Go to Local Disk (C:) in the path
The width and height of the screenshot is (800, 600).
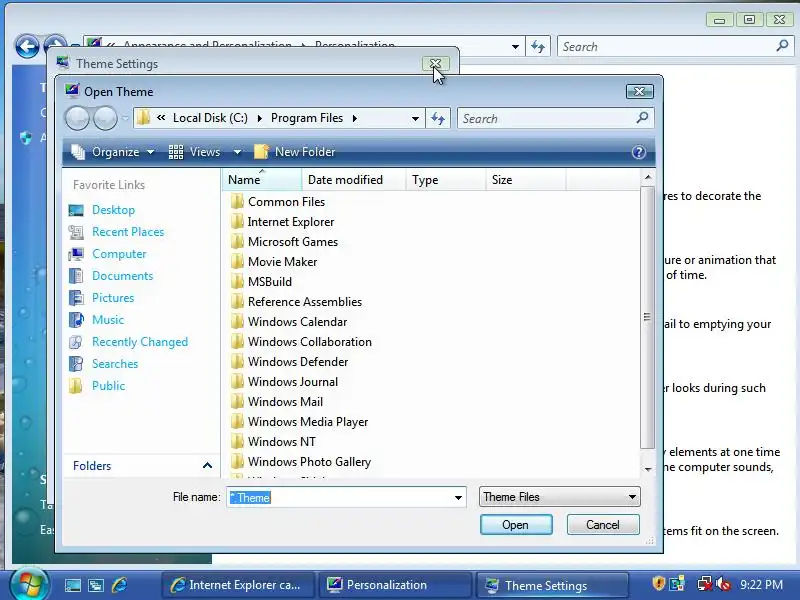click(x=210, y=118)
